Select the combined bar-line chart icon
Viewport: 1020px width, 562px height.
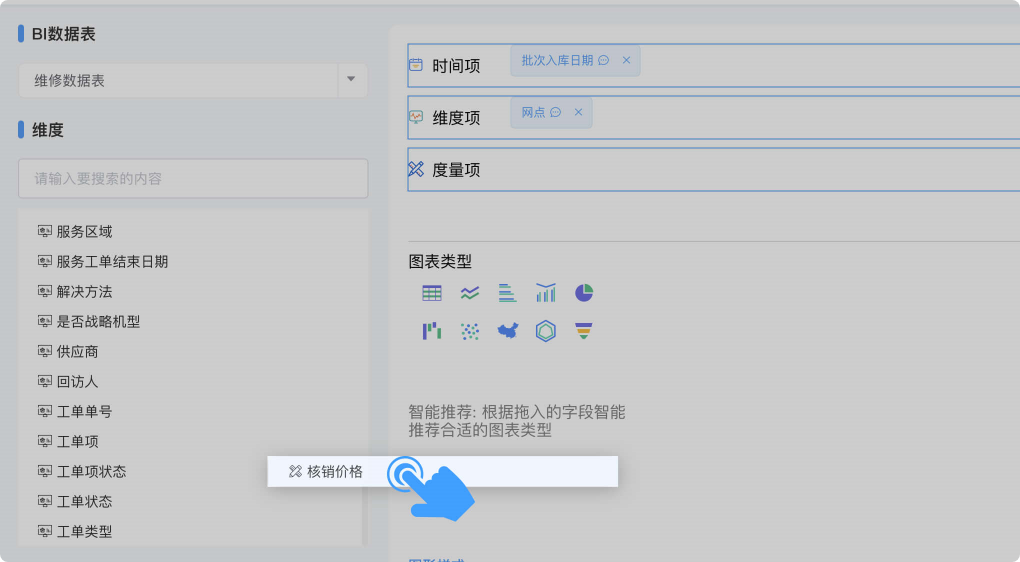pos(546,293)
